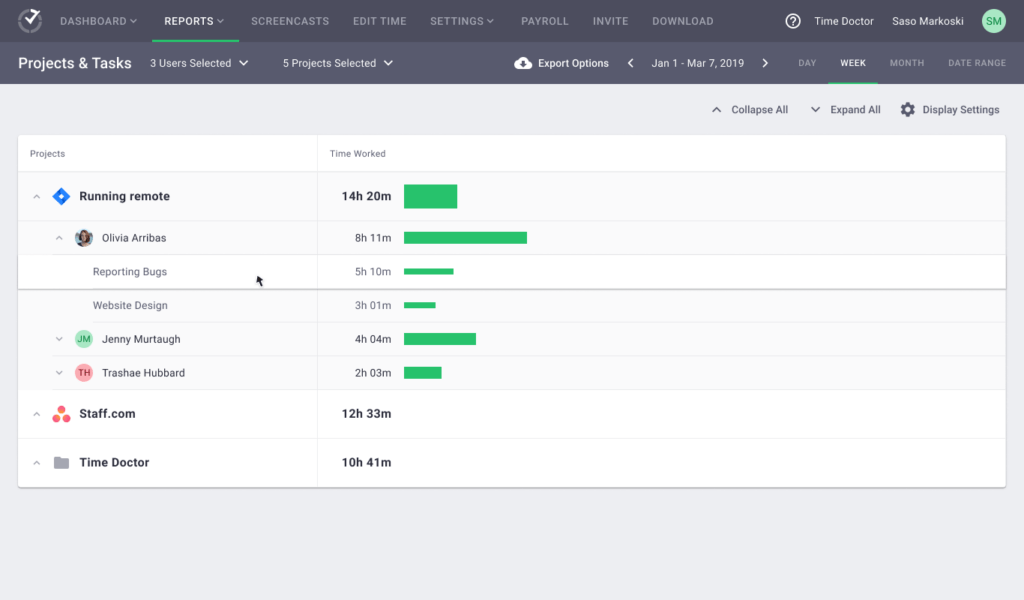Click the Display Settings gear icon
The width and height of the screenshot is (1024, 600).
pyautogui.click(x=907, y=110)
